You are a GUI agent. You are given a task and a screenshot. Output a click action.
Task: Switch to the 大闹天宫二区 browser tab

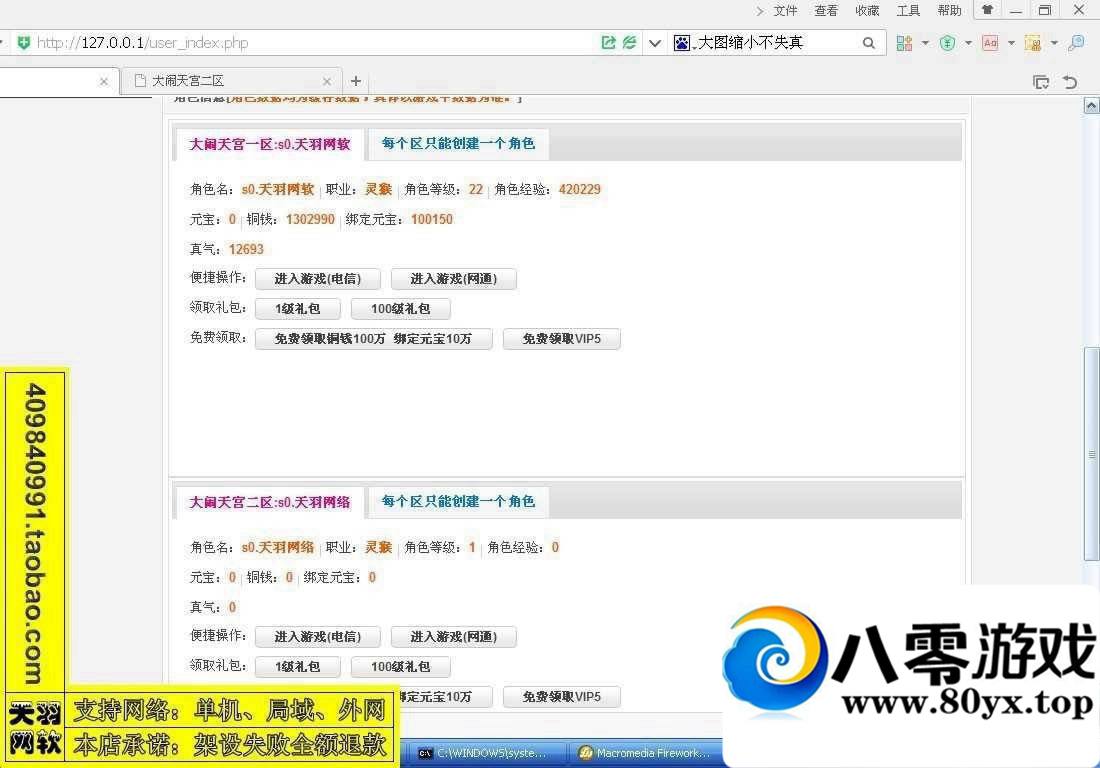[x=232, y=81]
